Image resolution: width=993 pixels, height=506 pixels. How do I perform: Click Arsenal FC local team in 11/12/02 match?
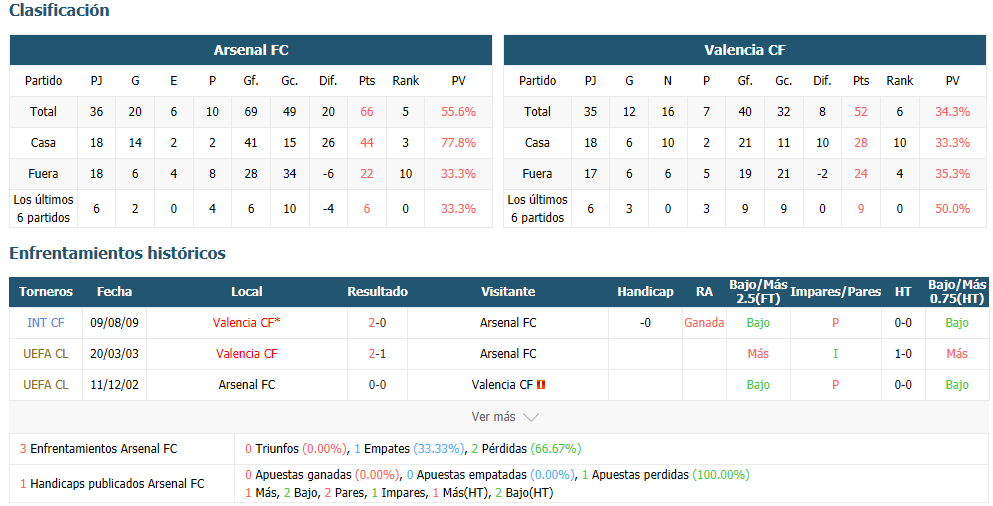[x=246, y=385]
